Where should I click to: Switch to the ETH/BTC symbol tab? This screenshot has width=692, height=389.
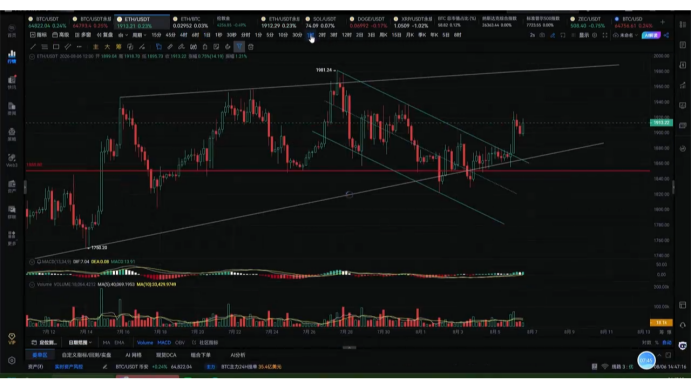click(x=191, y=22)
